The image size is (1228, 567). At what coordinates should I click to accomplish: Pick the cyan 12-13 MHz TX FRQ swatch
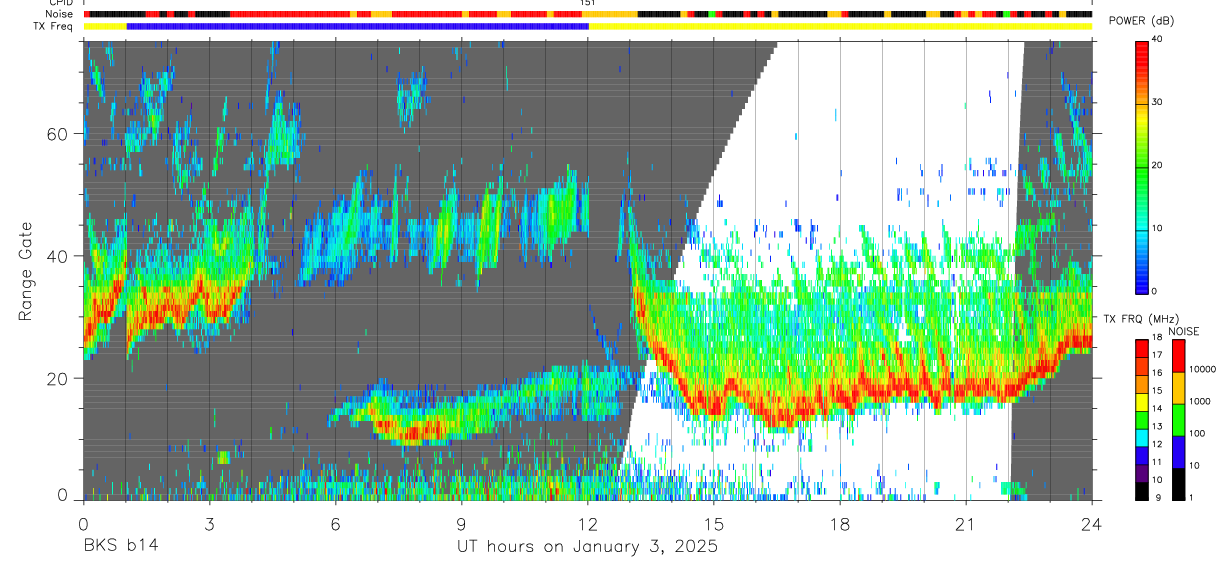click(x=1142, y=437)
